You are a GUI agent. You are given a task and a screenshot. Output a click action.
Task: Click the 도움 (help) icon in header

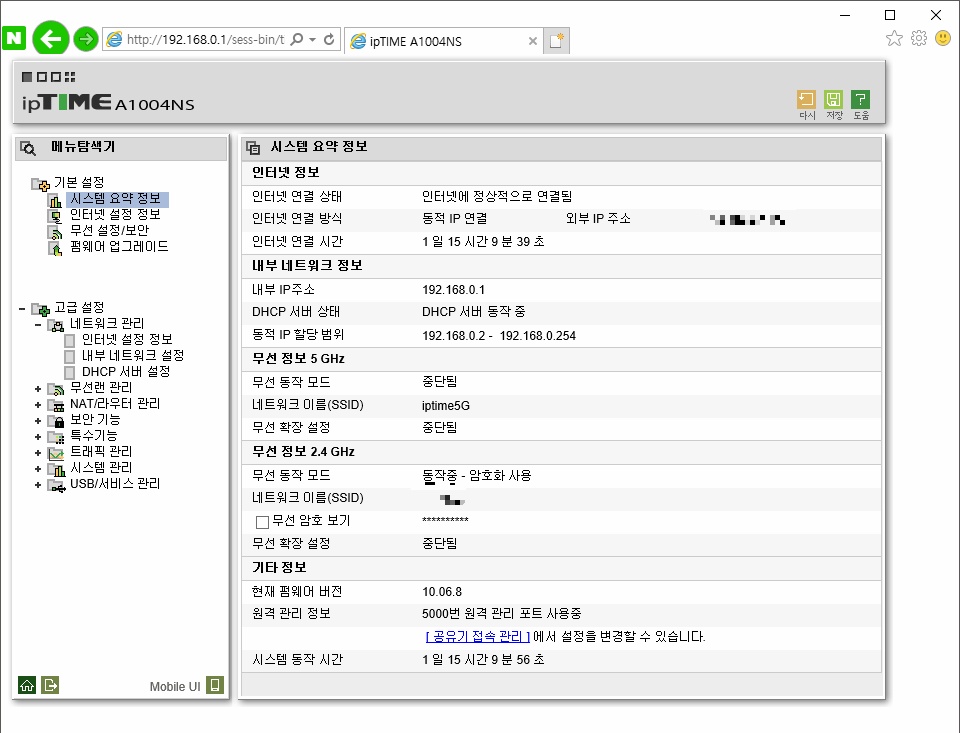coord(860,105)
